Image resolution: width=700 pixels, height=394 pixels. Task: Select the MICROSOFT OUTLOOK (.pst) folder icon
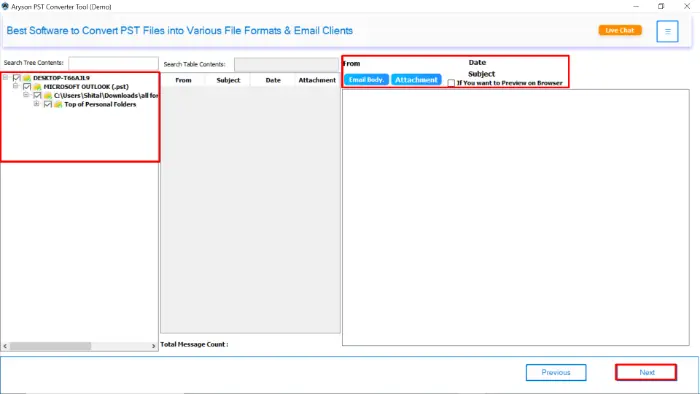tap(38, 87)
